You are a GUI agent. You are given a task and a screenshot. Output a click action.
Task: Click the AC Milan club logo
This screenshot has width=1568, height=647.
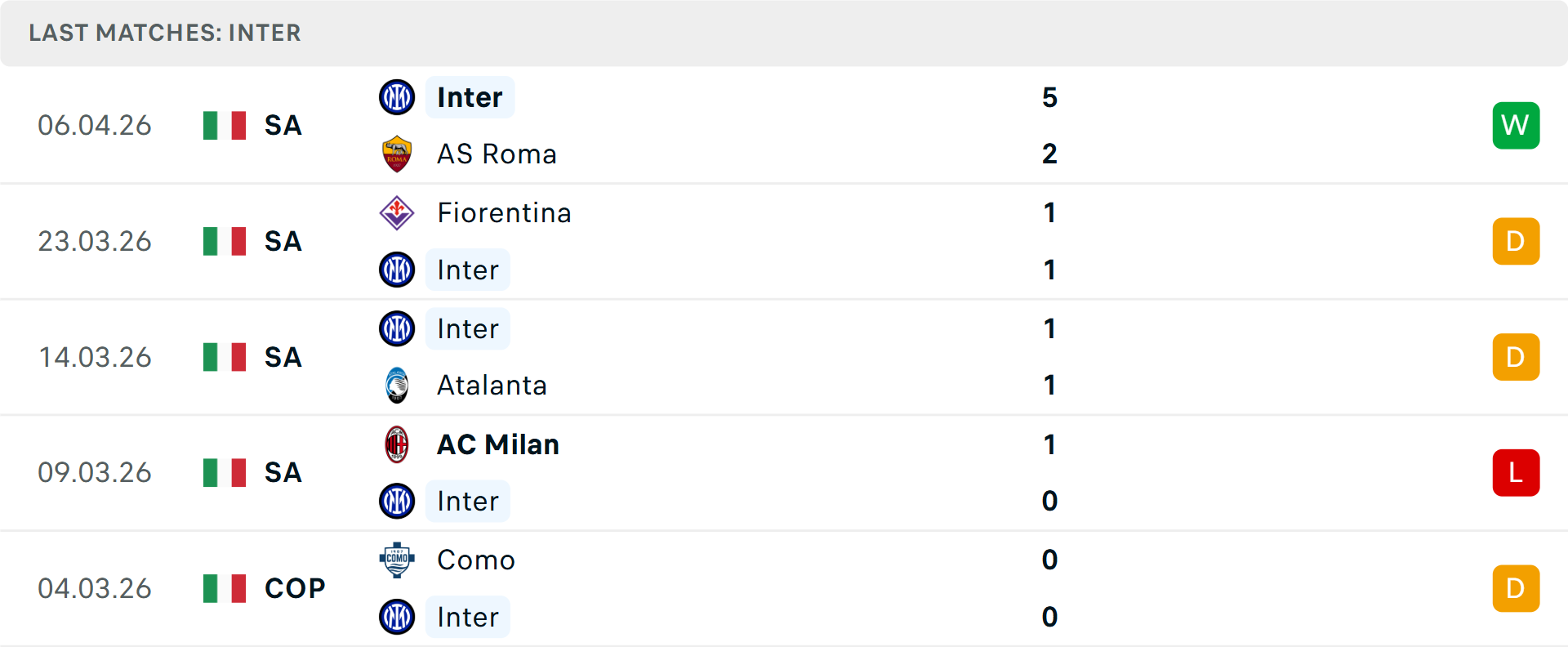click(397, 444)
